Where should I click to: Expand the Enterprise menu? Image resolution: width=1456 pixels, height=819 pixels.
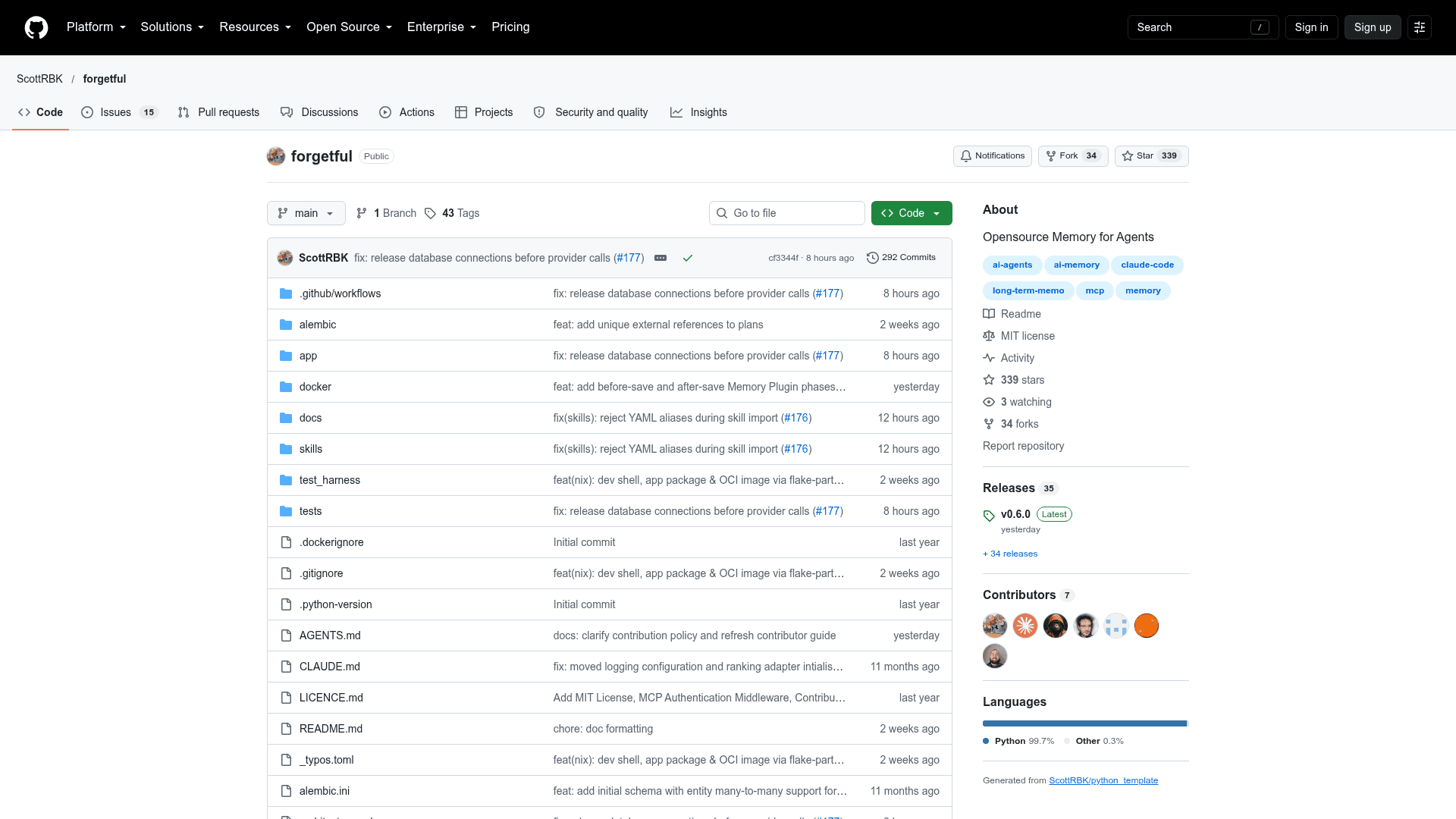pos(442,27)
